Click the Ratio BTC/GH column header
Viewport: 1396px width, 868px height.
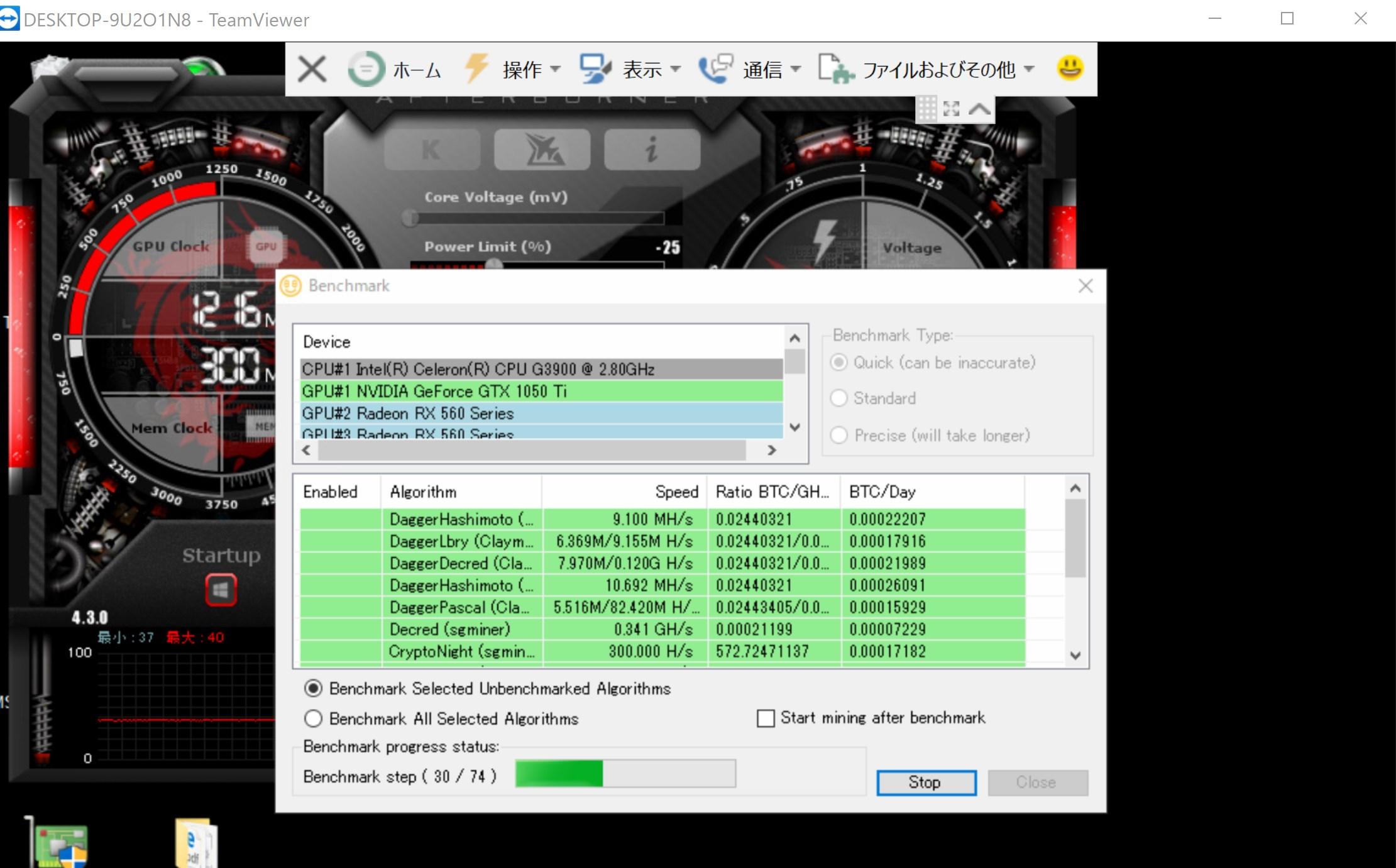[773, 492]
